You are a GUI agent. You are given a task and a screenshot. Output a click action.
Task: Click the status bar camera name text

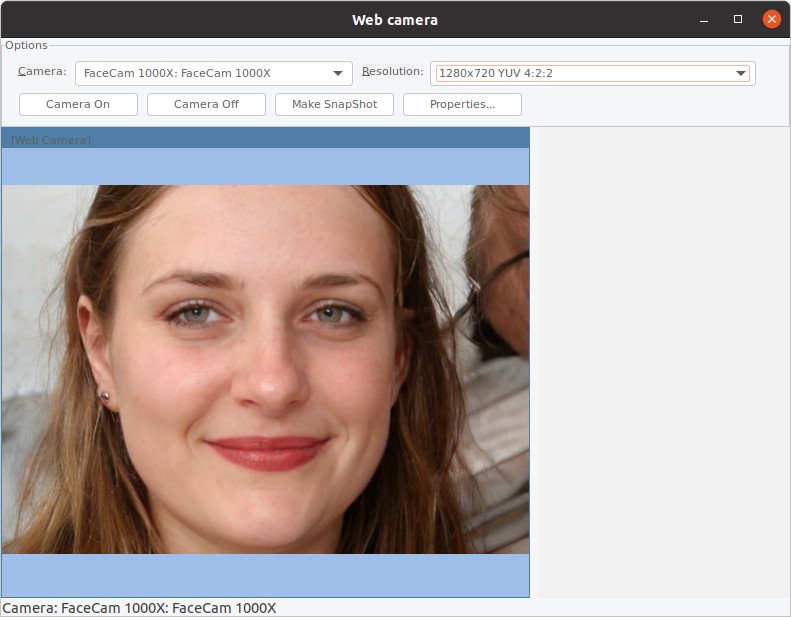139,608
